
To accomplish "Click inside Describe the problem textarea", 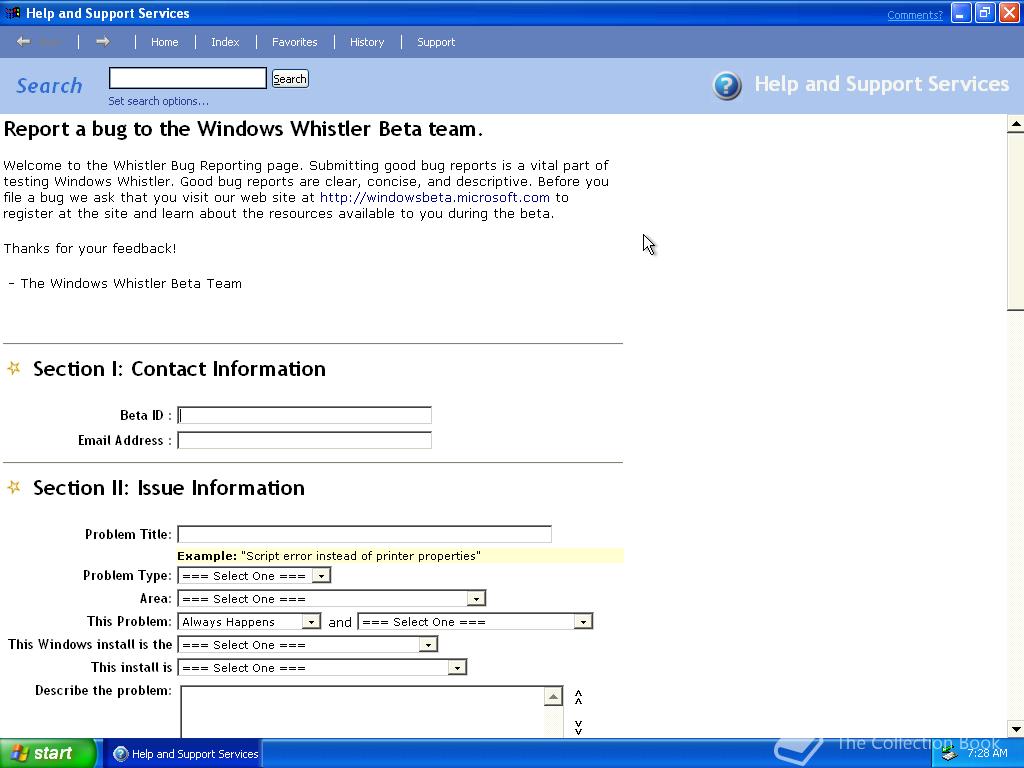I will [x=362, y=712].
